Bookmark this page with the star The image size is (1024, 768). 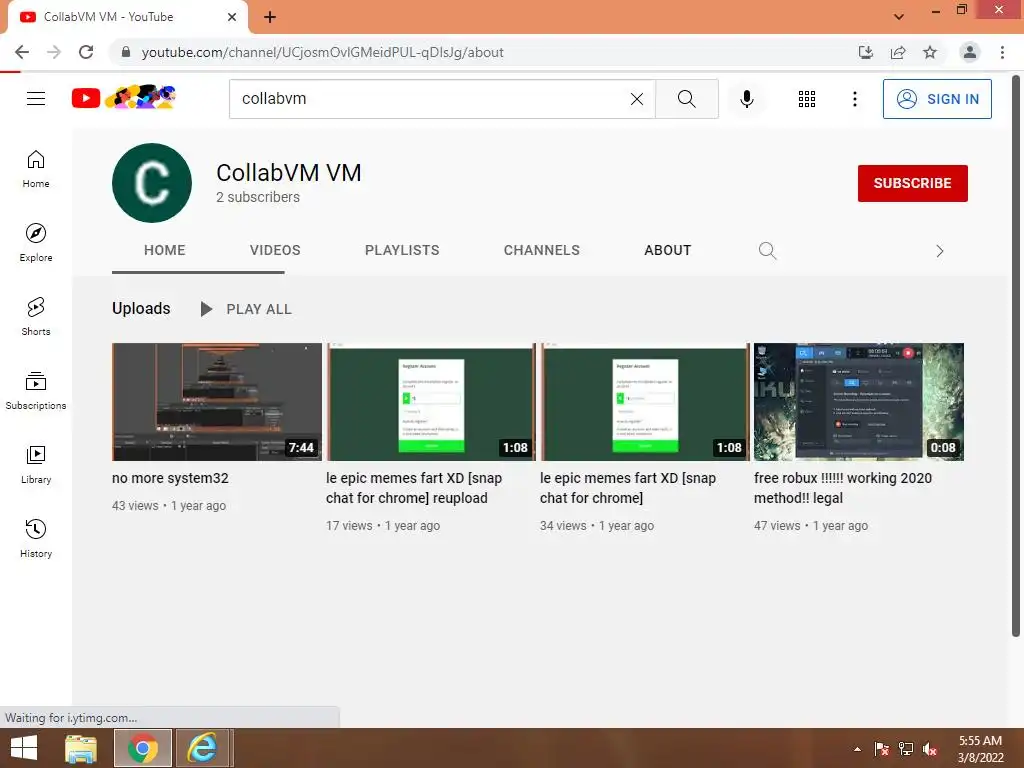930,52
